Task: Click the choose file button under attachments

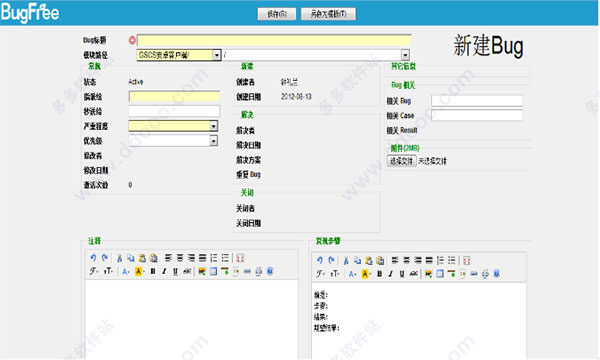Action: point(401,161)
